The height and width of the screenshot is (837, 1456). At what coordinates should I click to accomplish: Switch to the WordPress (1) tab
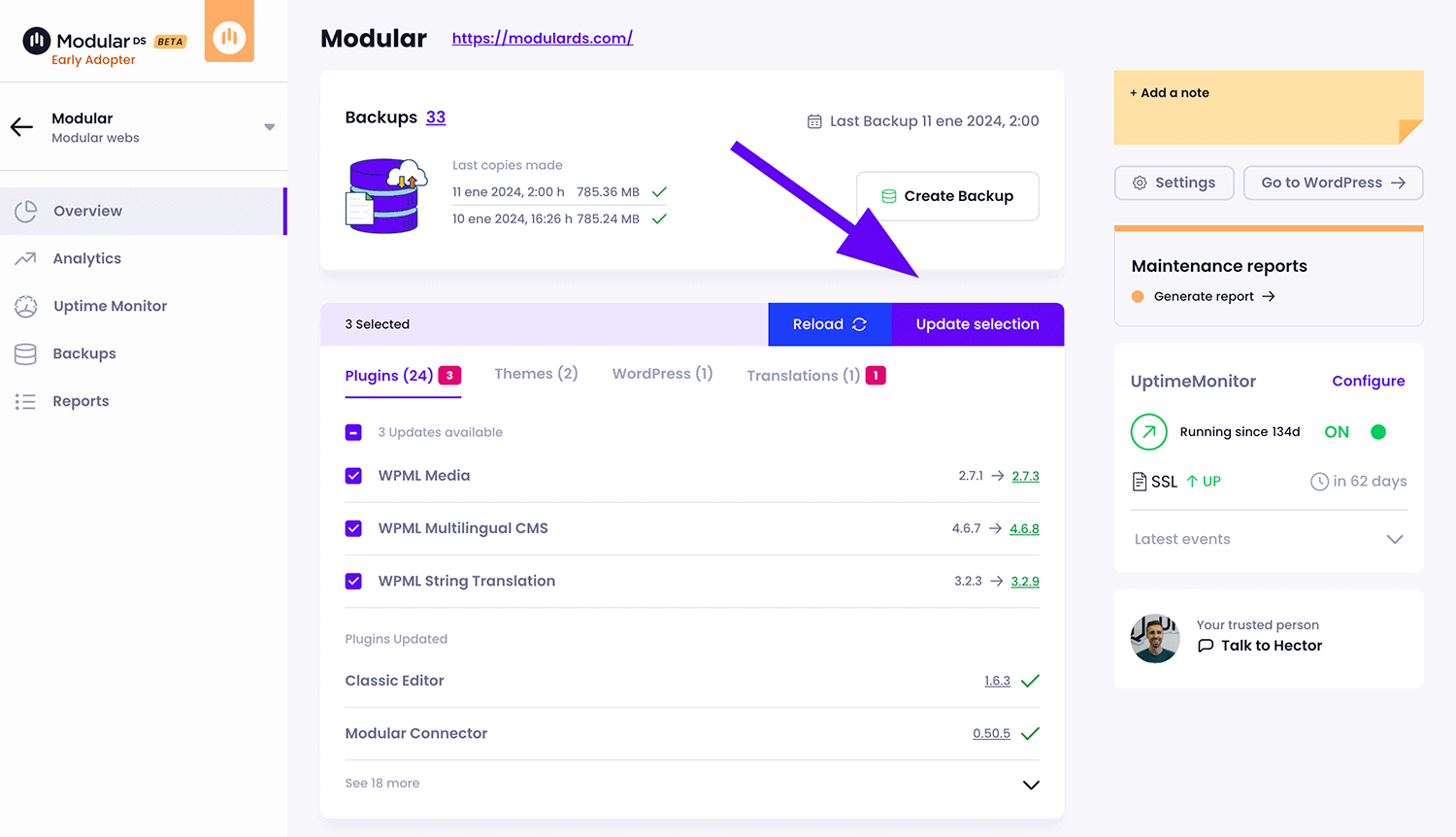(x=663, y=374)
